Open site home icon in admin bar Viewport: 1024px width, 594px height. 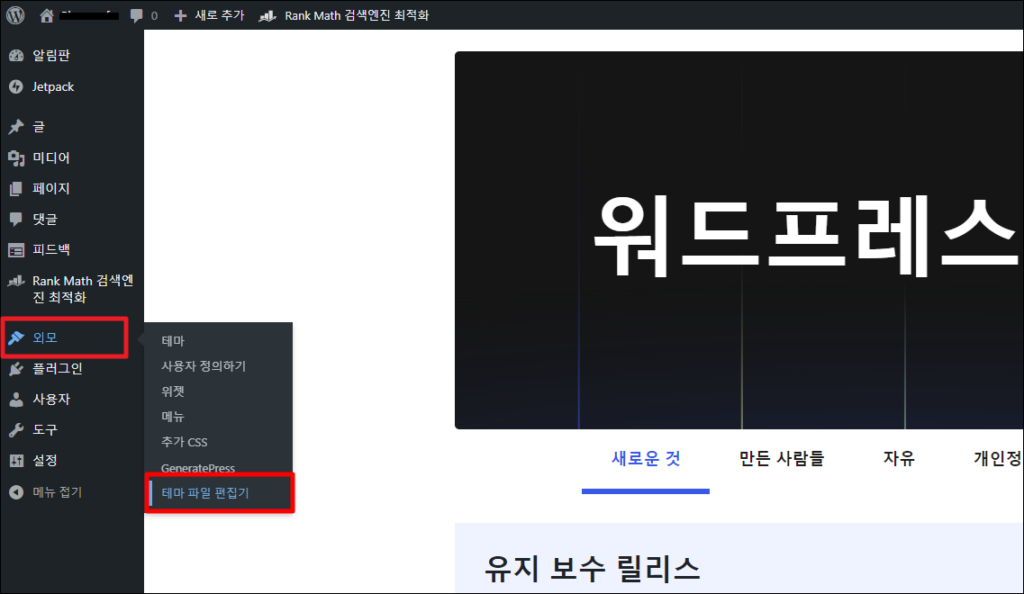coord(46,15)
